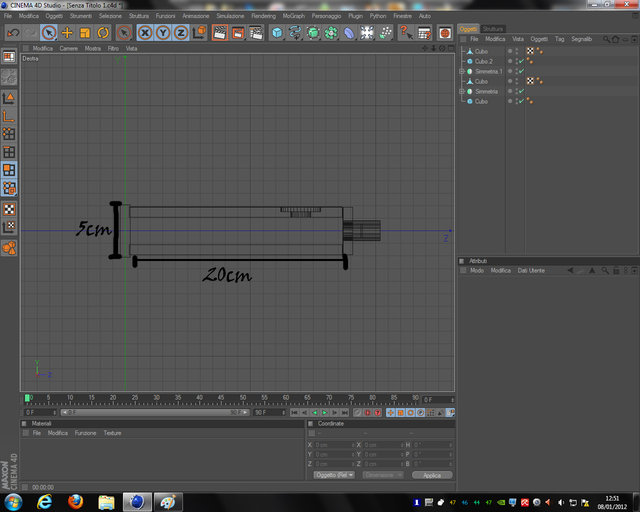Open the MoGraph menu
The height and width of the screenshot is (512, 640).
click(293, 16)
